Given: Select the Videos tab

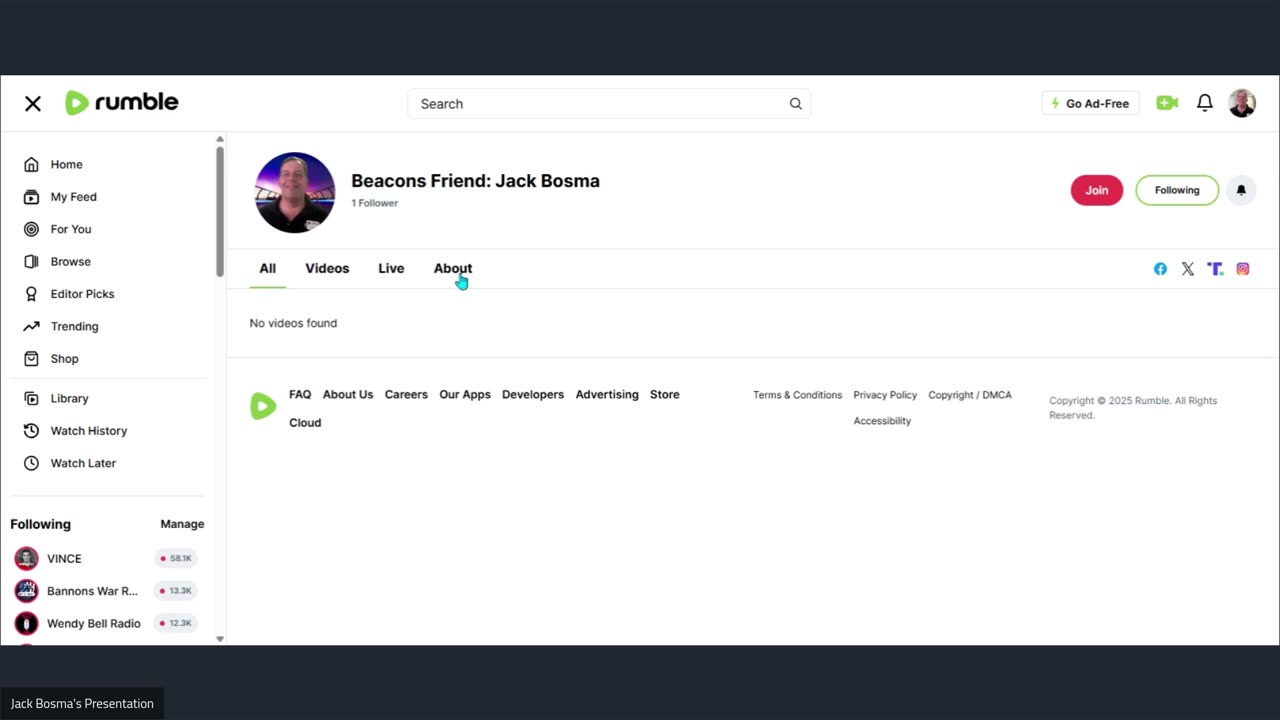Looking at the screenshot, I should click(x=327, y=268).
